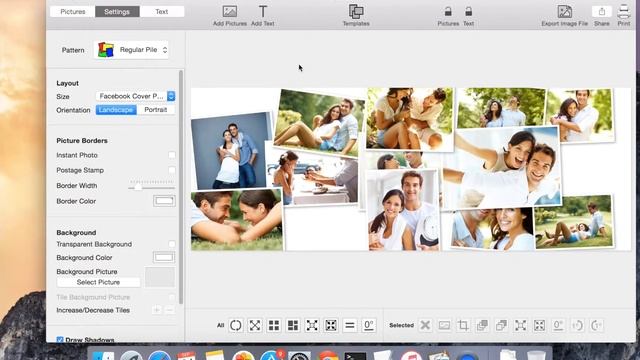The height and width of the screenshot is (360, 640).
Task: Enable the Instant Photo checkbox
Action: click(x=172, y=155)
